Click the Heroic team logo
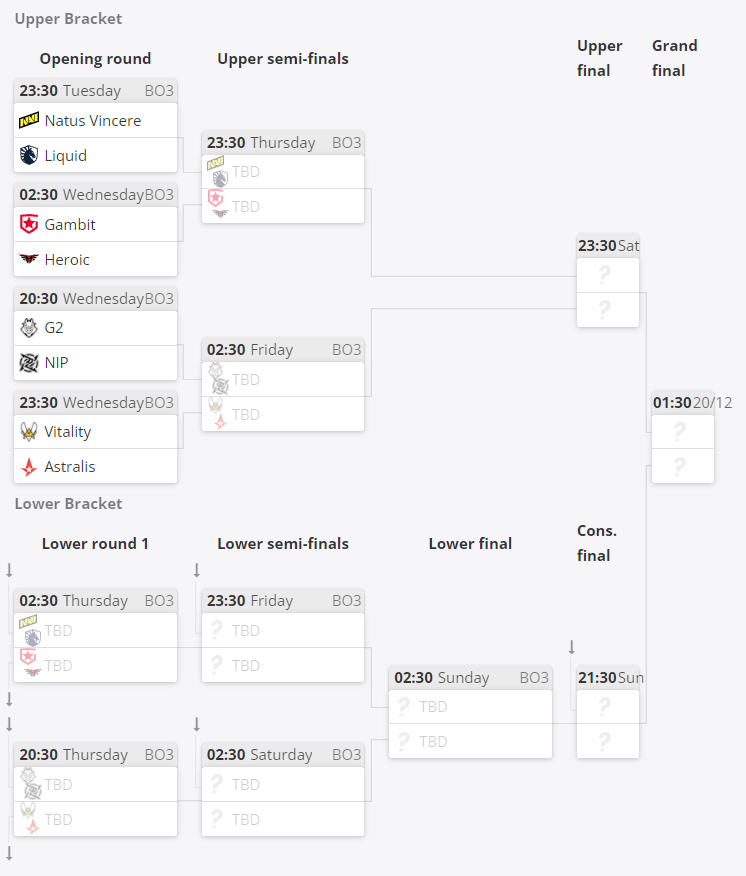746x876 pixels. click(x=29, y=259)
